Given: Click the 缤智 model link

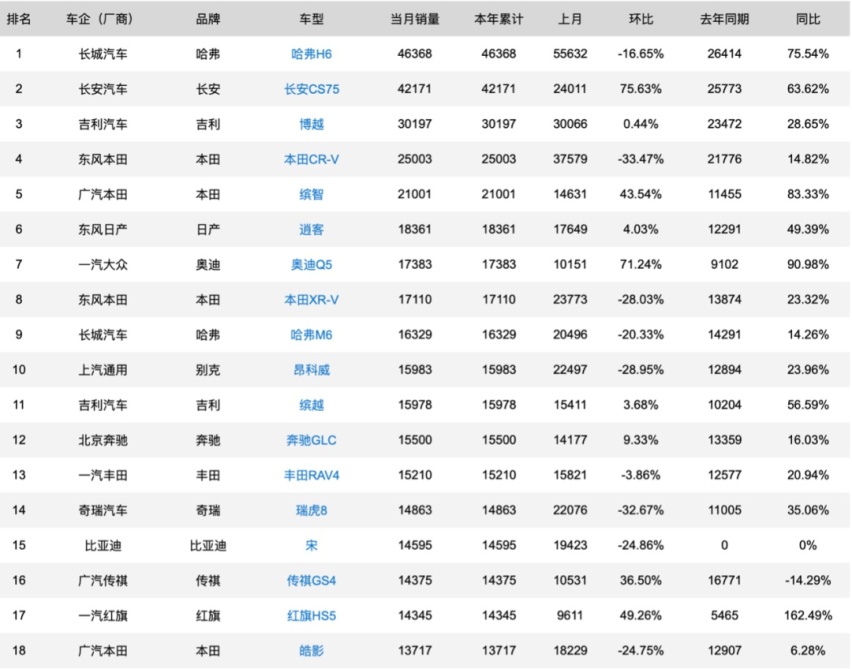Looking at the screenshot, I should pyautogui.click(x=311, y=194).
